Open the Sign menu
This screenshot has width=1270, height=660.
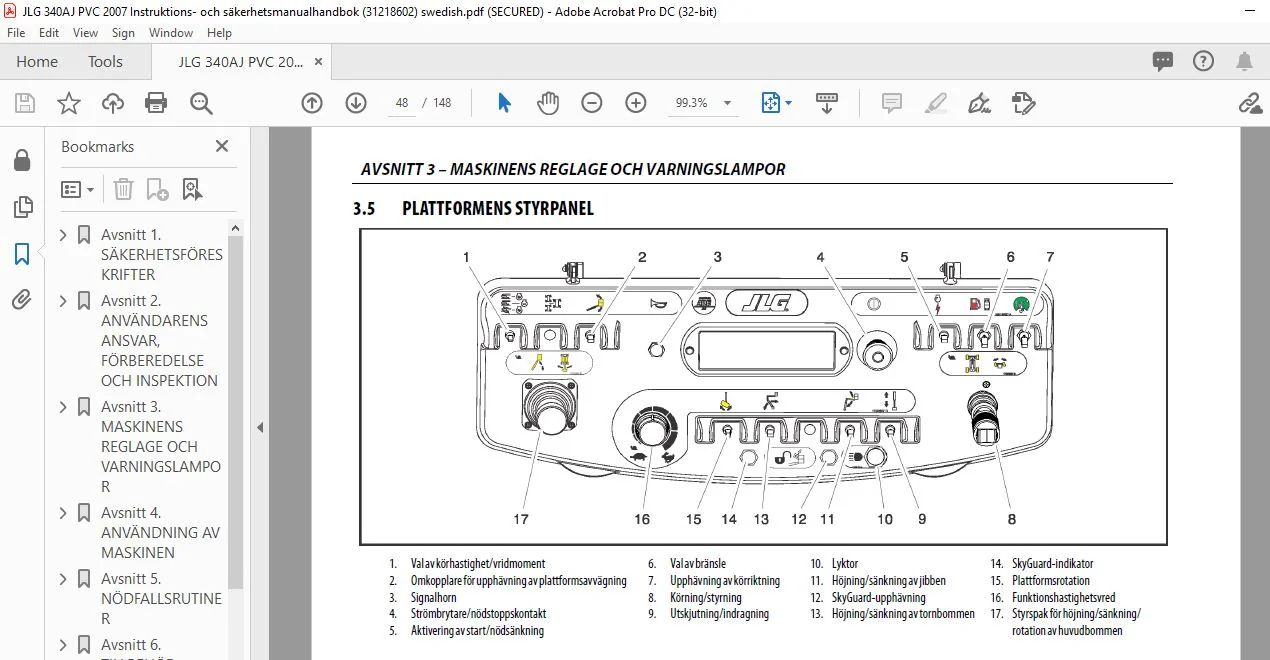click(x=123, y=33)
